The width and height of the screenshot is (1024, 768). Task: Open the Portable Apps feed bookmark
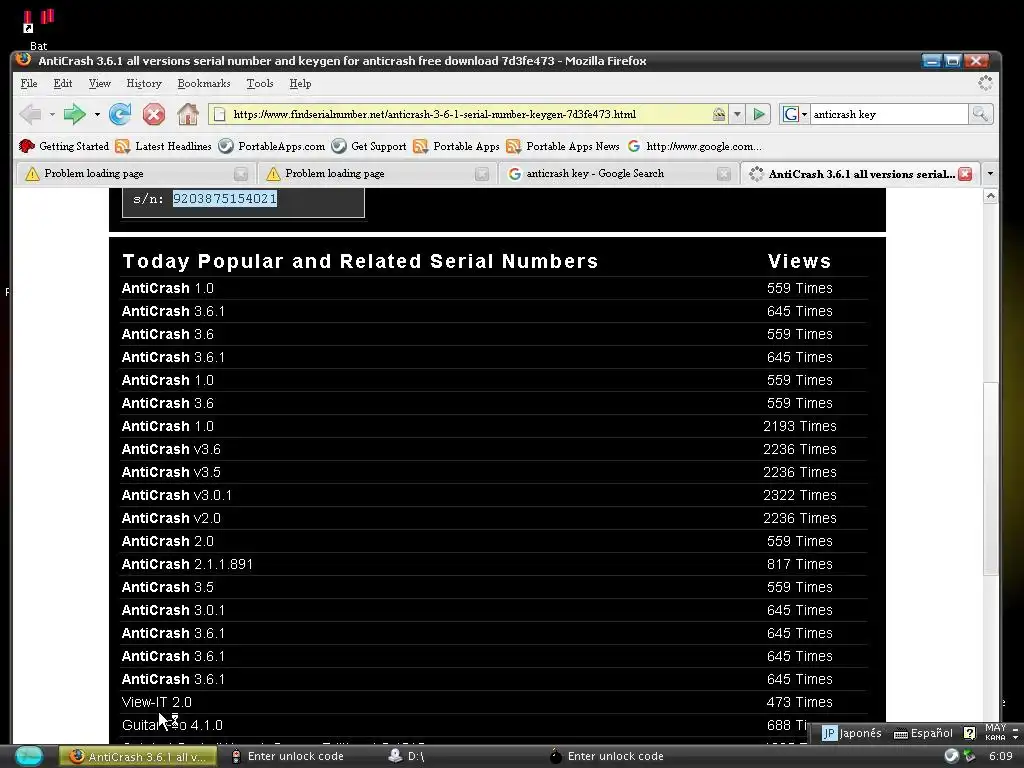(456, 146)
